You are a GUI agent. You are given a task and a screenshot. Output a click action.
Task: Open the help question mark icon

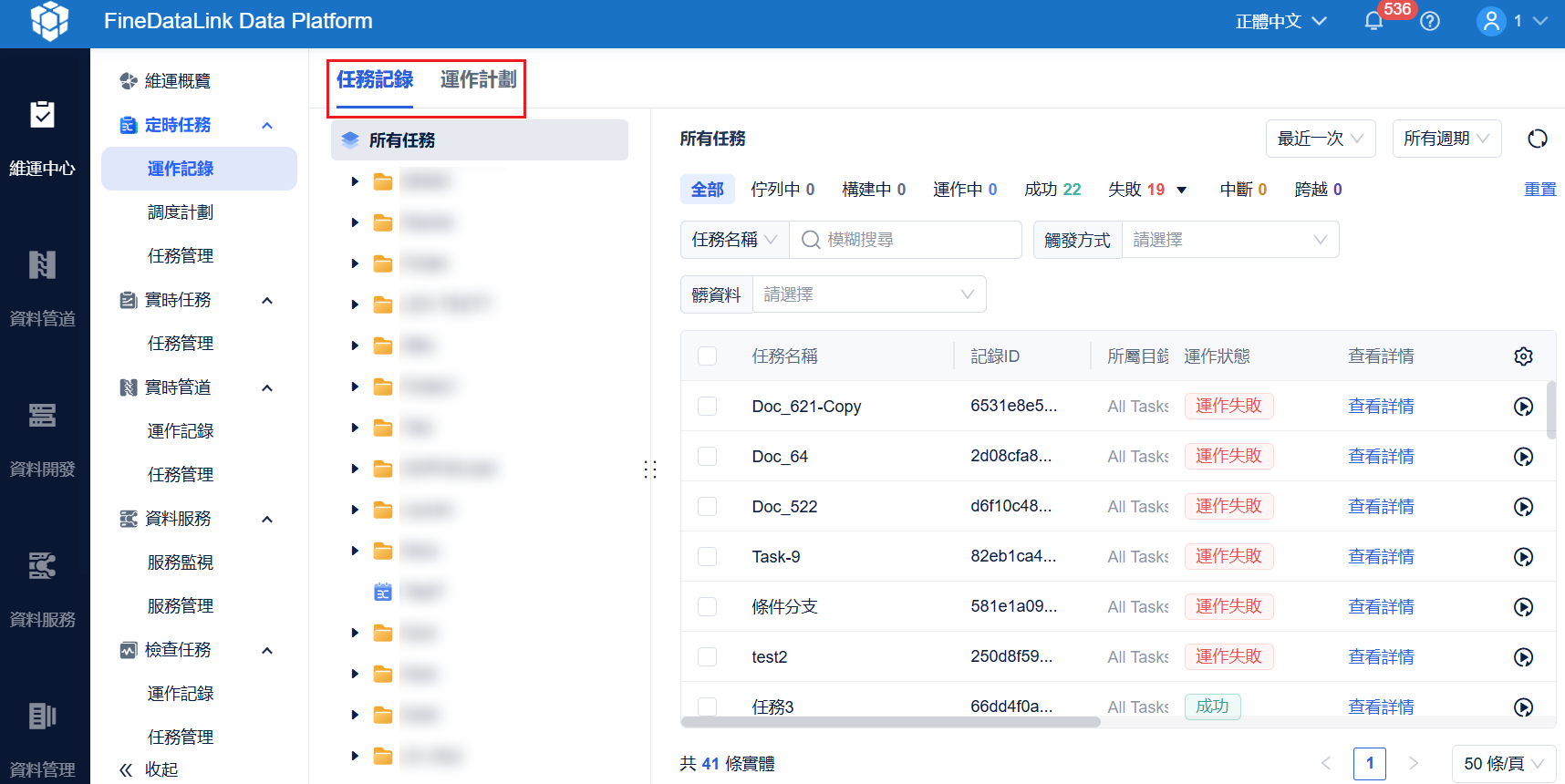click(1430, 21)
